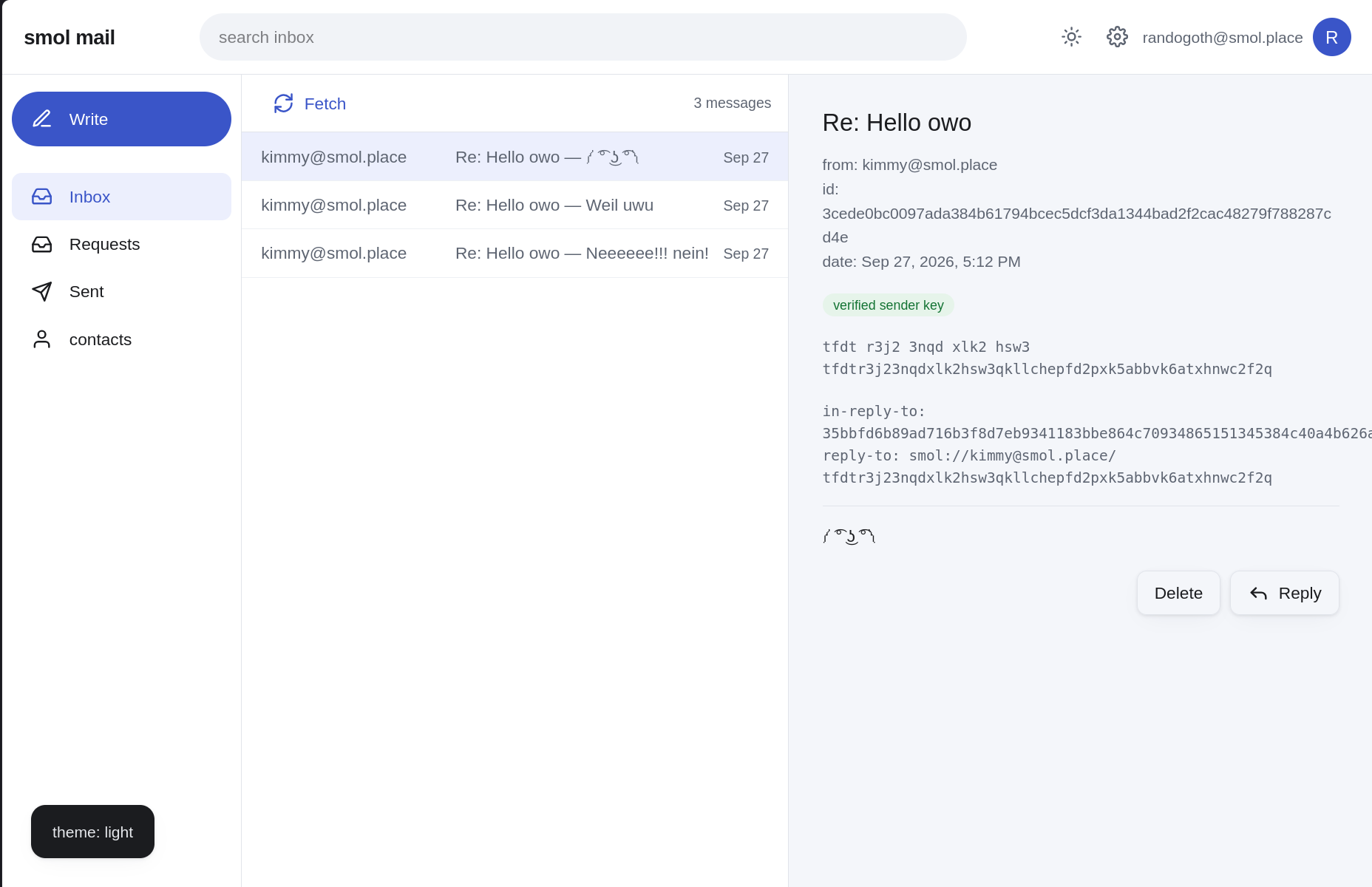Viewport: 1372px width, 887px height.
Task: Reply using the Reply label
Action: click(1300, 593)
